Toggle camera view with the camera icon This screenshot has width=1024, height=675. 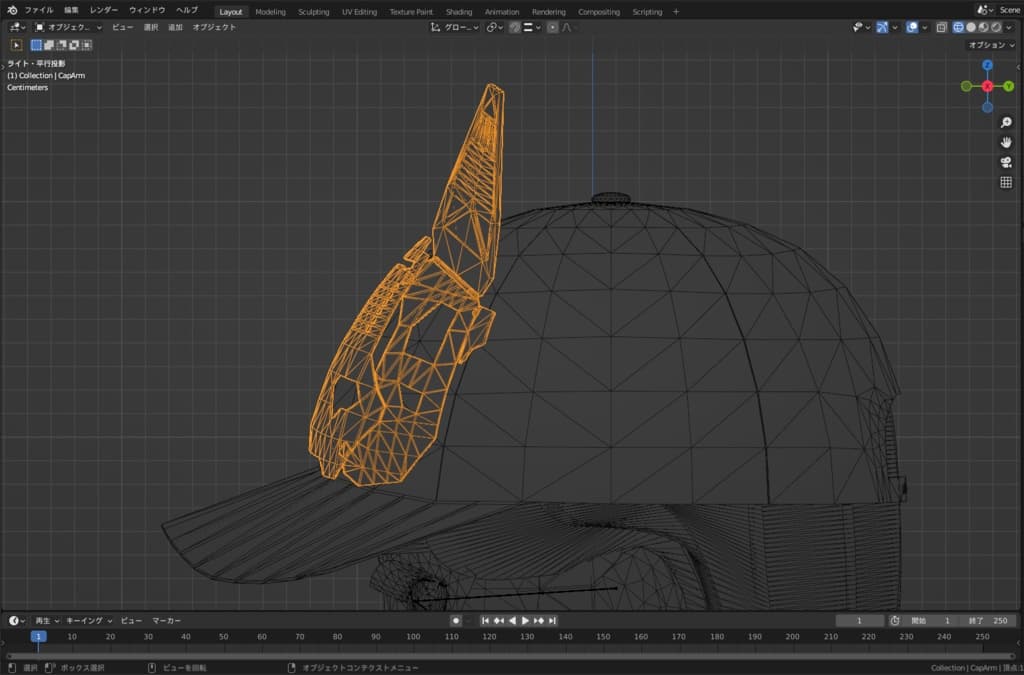coord(1006,162)
